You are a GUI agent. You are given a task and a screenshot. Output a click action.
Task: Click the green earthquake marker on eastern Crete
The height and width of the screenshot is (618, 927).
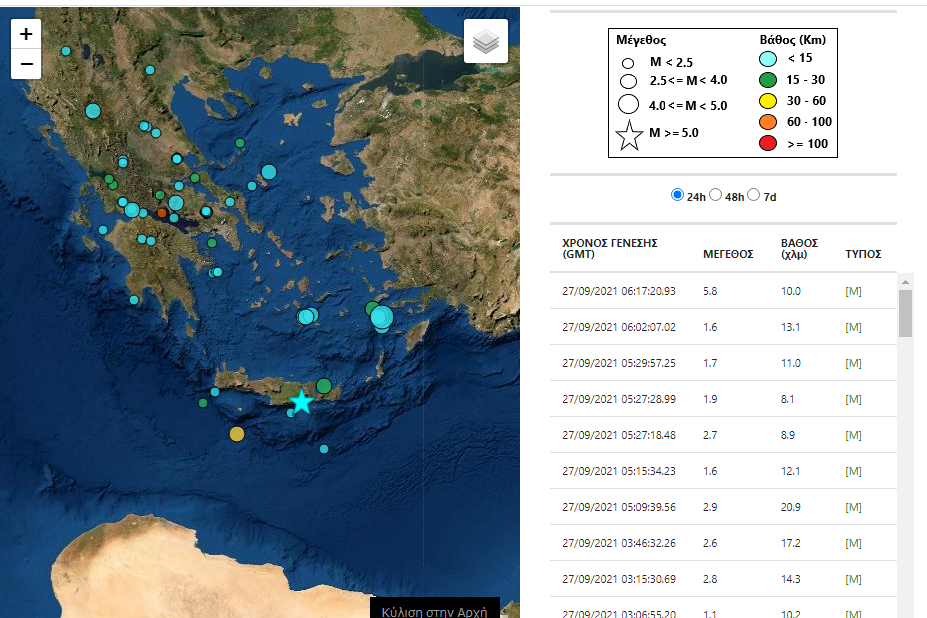click(324, 386)
